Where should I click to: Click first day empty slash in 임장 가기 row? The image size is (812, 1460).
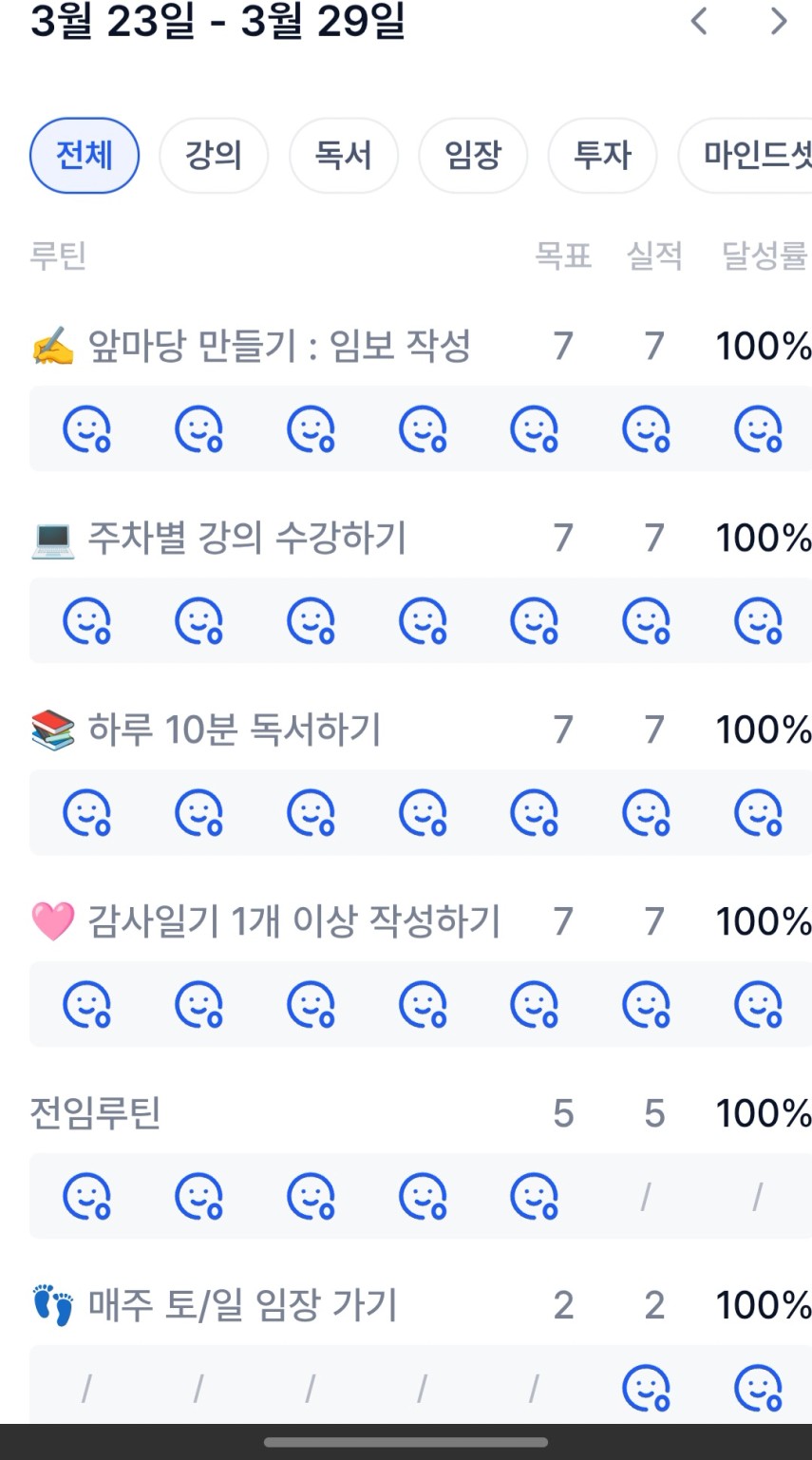pos(86,1389)
